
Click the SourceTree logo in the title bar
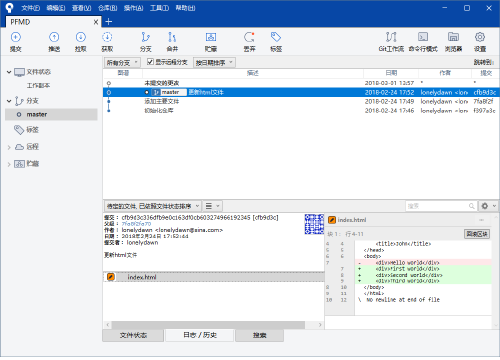(9, 7)
